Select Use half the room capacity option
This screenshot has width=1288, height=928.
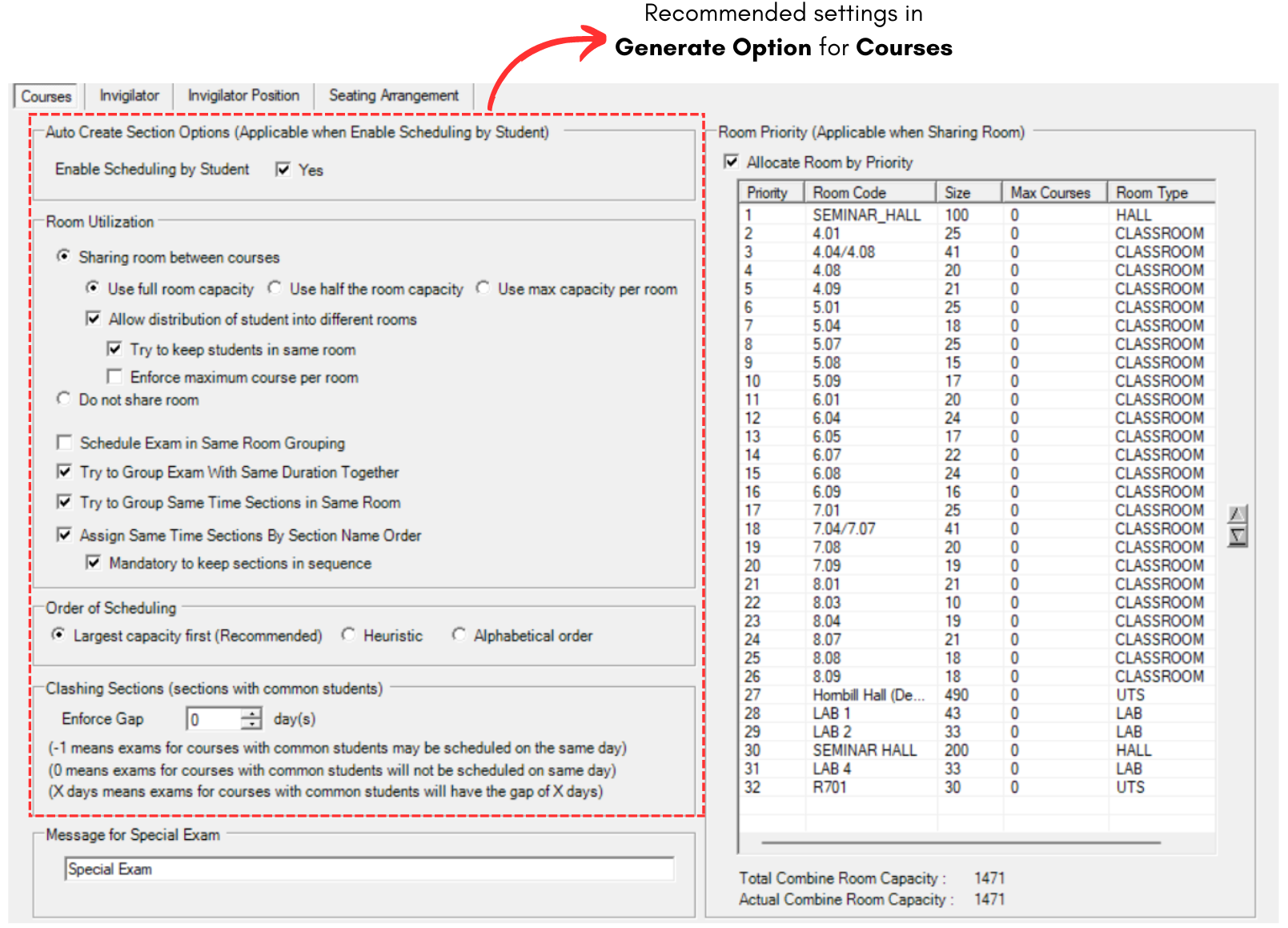pyautogui.click(x=275, y=288)
